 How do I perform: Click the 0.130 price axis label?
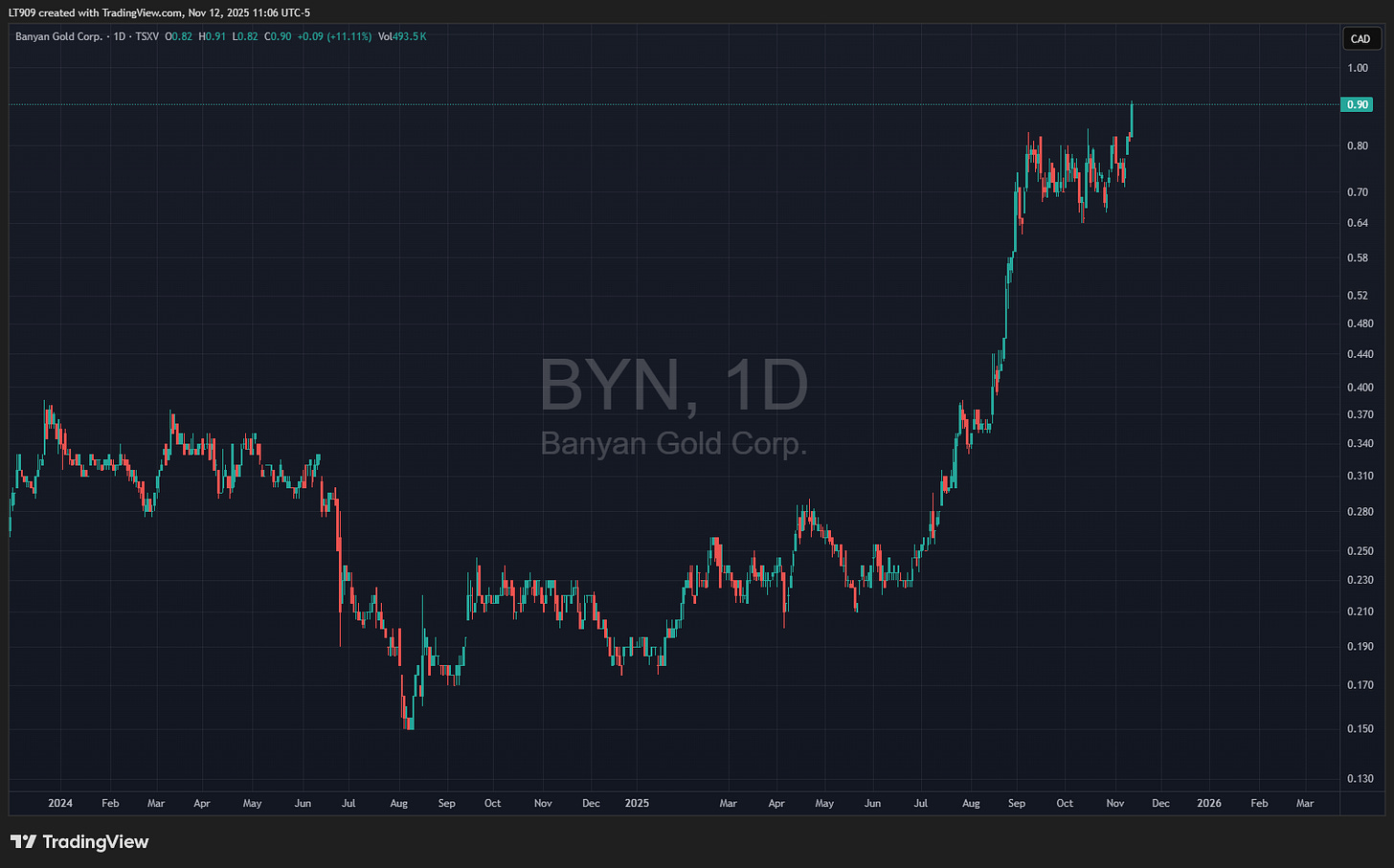click(1360, 779)
